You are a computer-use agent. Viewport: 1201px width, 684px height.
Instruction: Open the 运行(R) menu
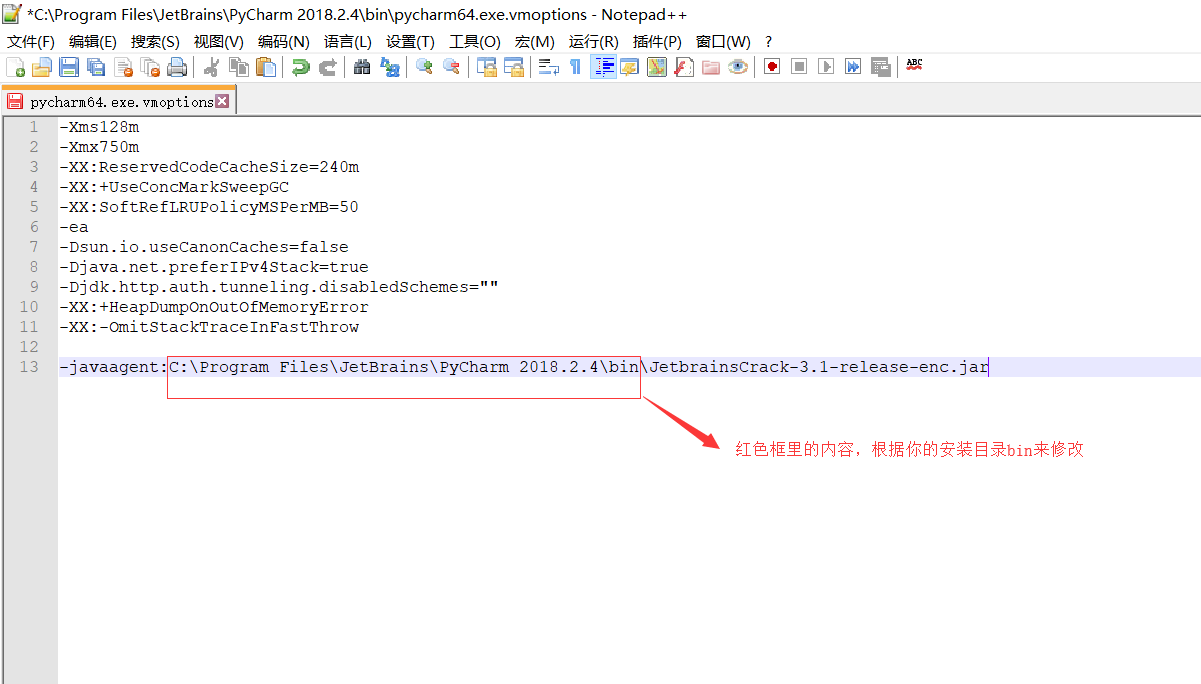pos(594,41)
